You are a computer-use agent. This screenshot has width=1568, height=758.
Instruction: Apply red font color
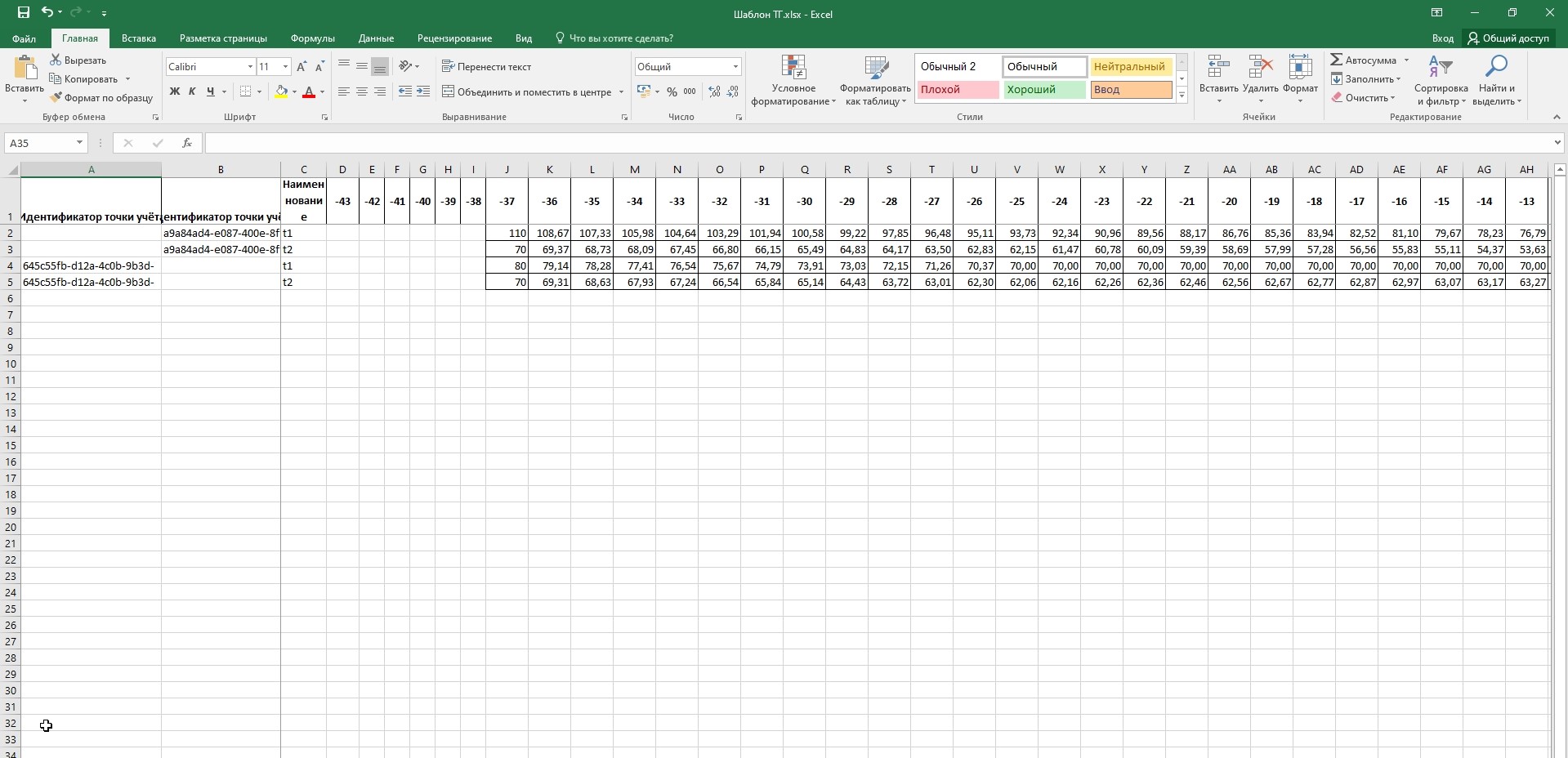pyautogui.click(x=308, y=91)
